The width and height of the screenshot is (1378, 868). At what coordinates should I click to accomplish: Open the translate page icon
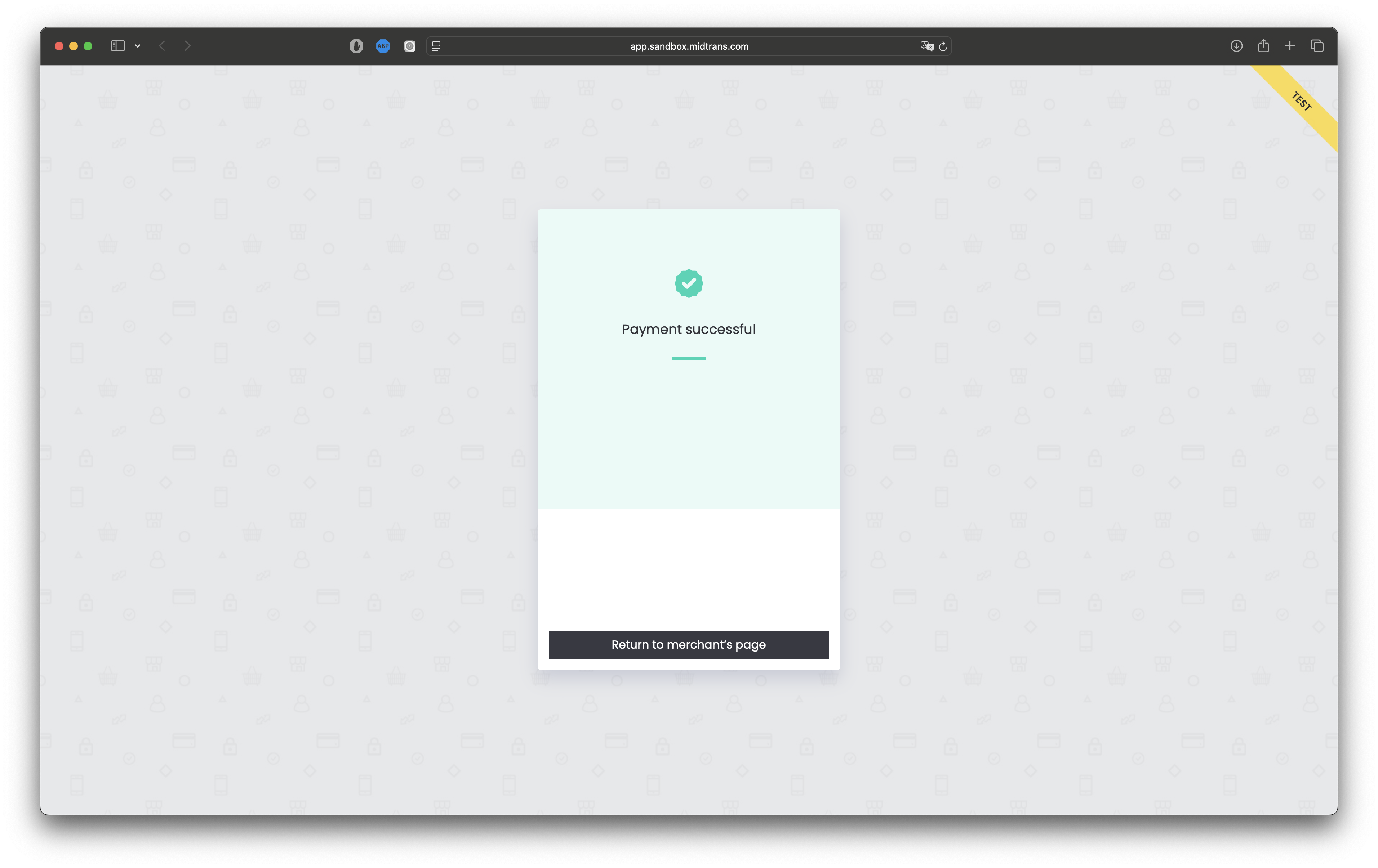pyautogui.click(x=926, y=46)
